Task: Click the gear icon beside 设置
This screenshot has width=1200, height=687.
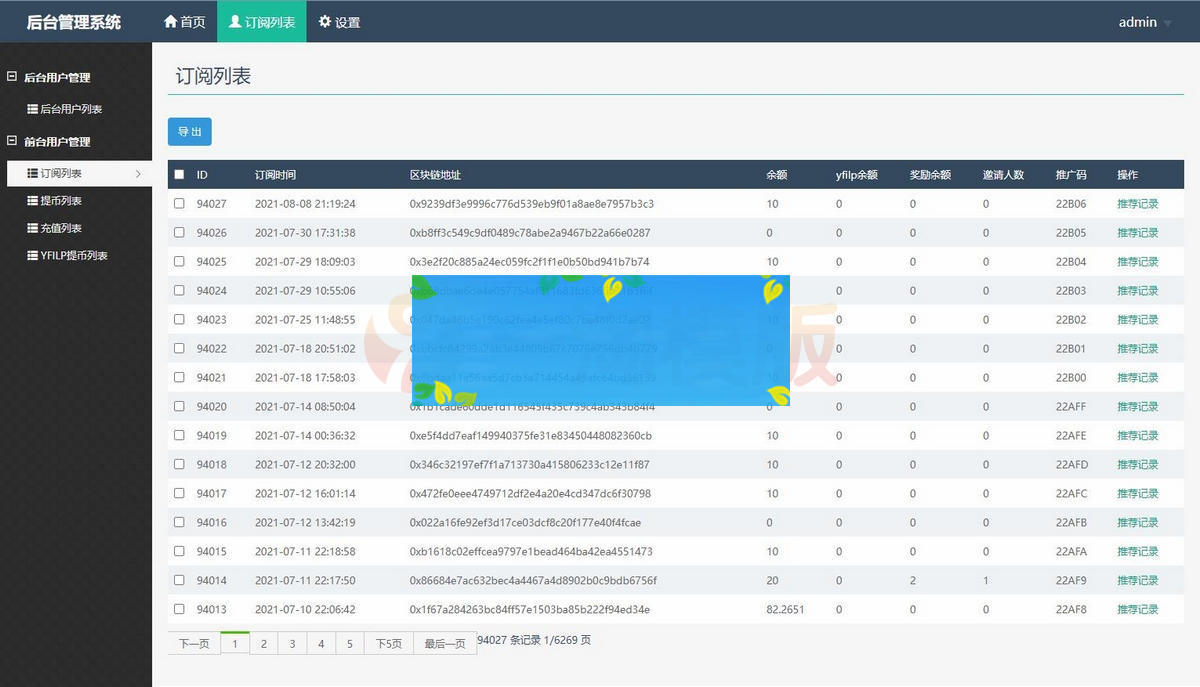Action: click(x=325, y=22)
